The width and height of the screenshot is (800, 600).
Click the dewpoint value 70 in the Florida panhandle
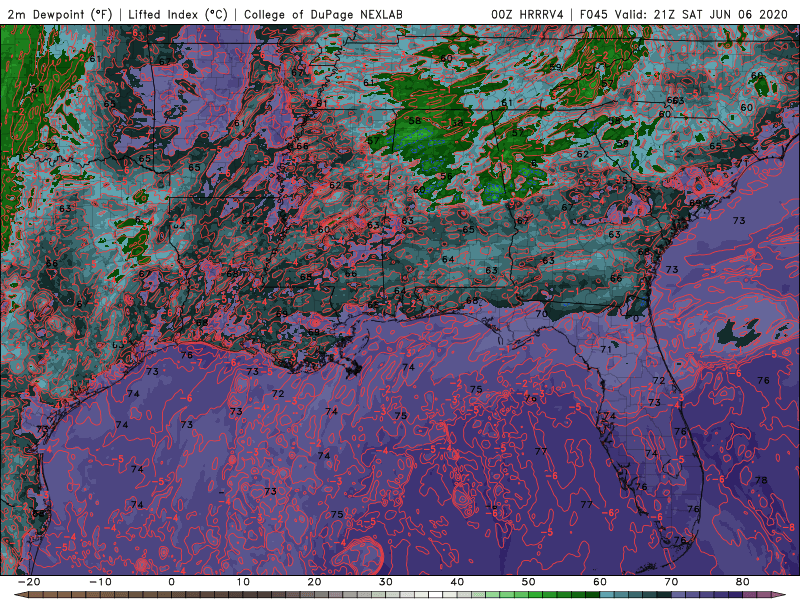click(x=541, y=313)
